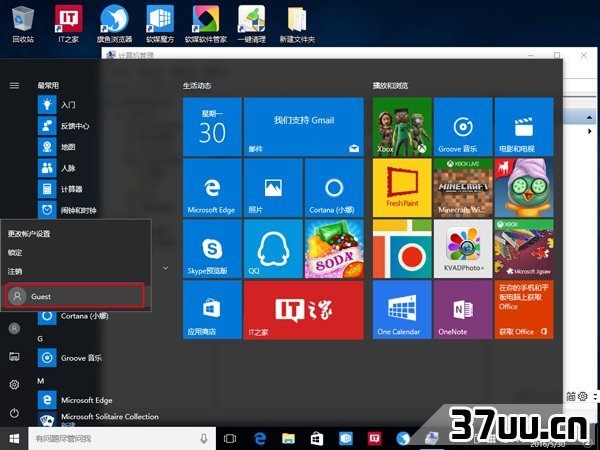Open the Recycle Bin desktop icon
The image size is (600, 450).
[x=23, y=24]
